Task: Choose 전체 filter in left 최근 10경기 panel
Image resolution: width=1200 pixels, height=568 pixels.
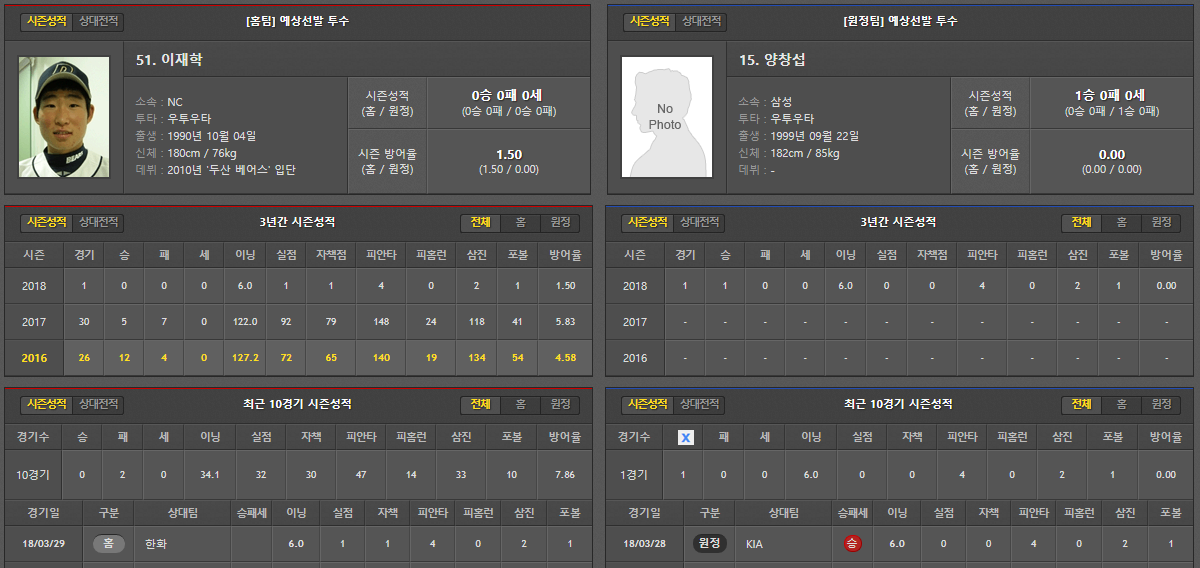Action: click(x=481, y=404)
